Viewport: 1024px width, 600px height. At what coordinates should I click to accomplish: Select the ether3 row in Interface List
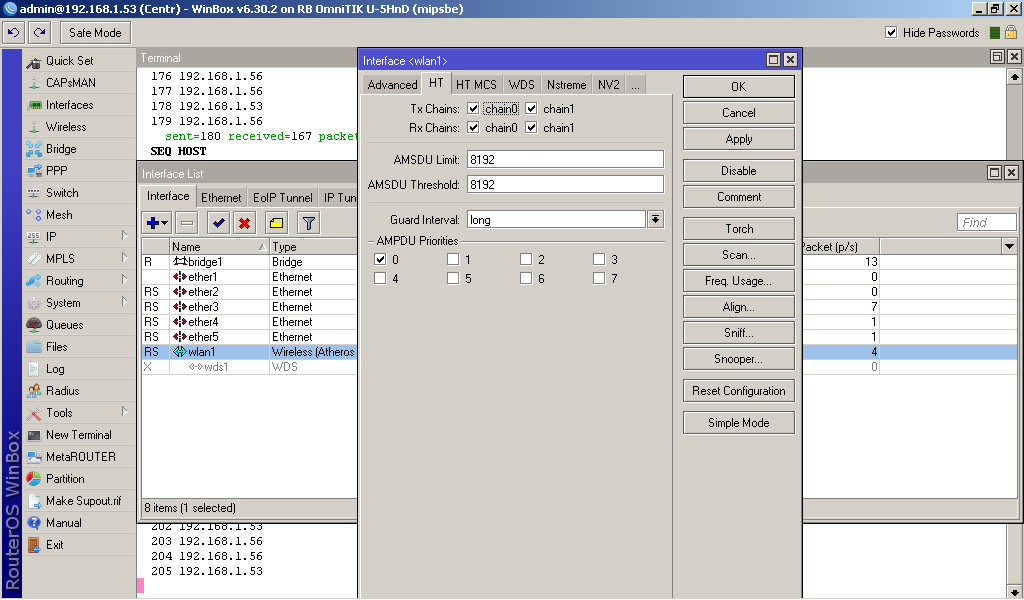point(249,307)
